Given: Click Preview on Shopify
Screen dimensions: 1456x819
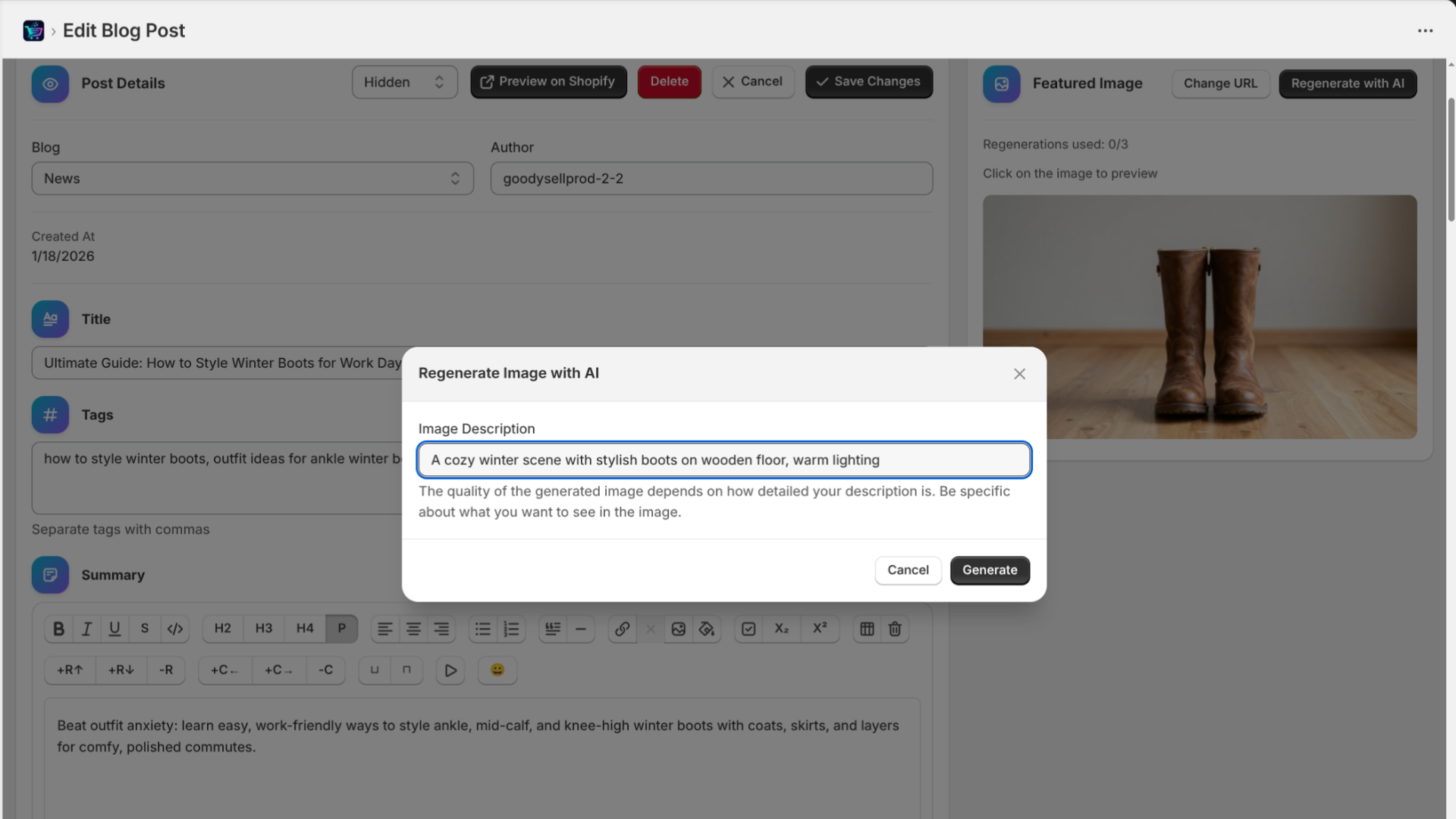Looking at the screenshot, I should point(548,81).
